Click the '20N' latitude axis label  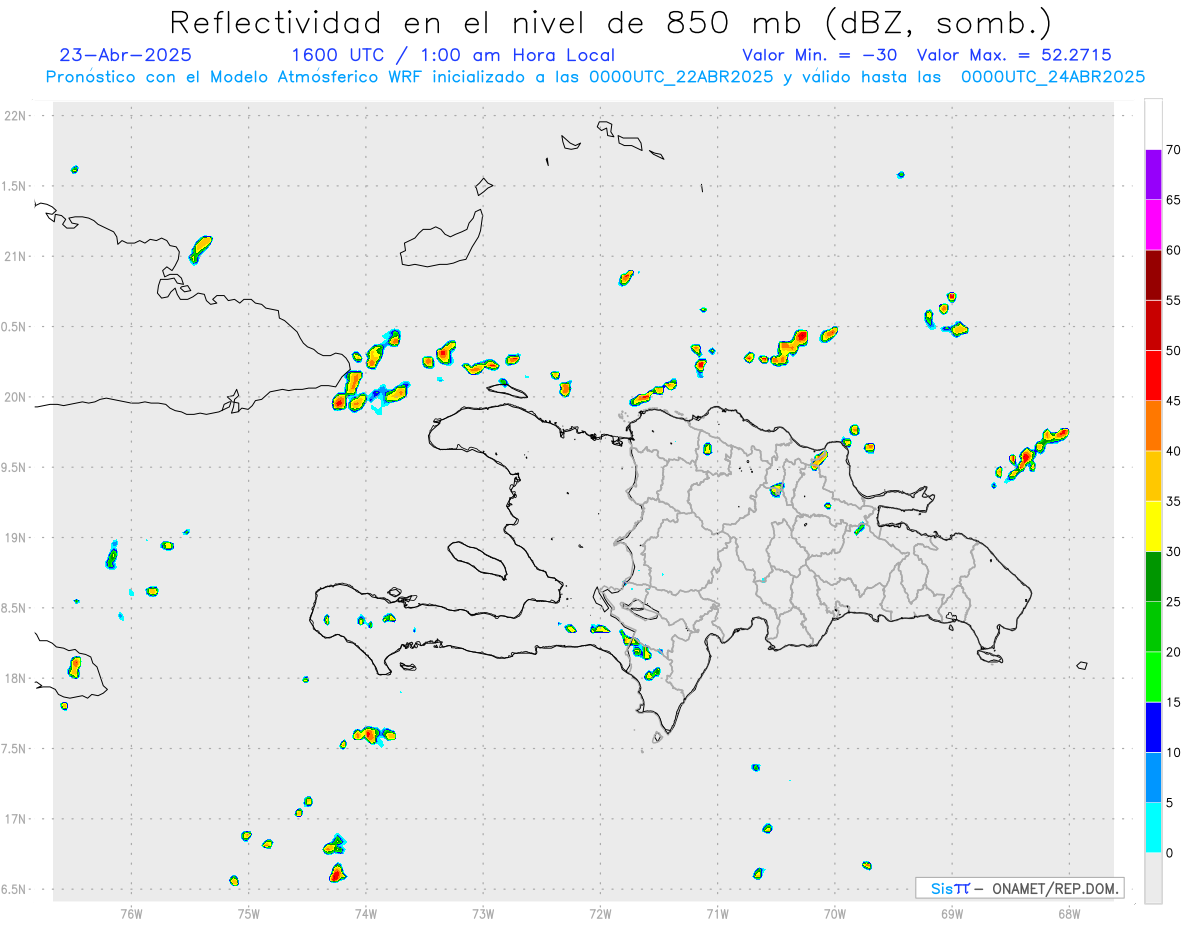coord(17,397)
